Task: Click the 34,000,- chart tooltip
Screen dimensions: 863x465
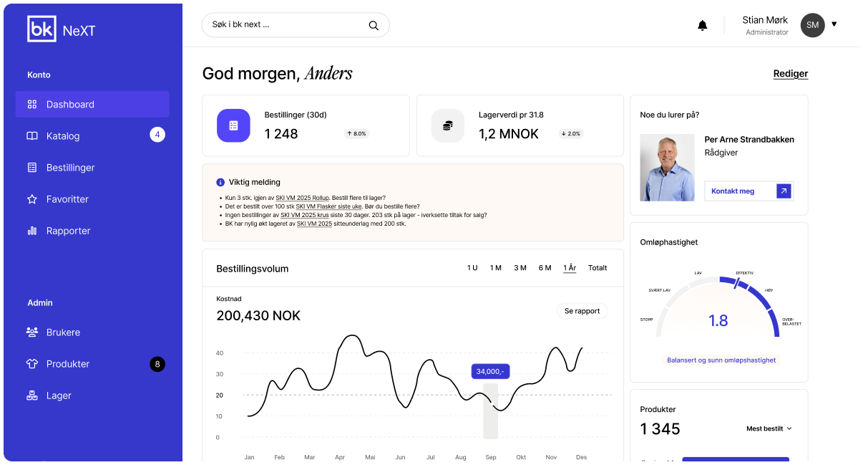Action: 490,371
